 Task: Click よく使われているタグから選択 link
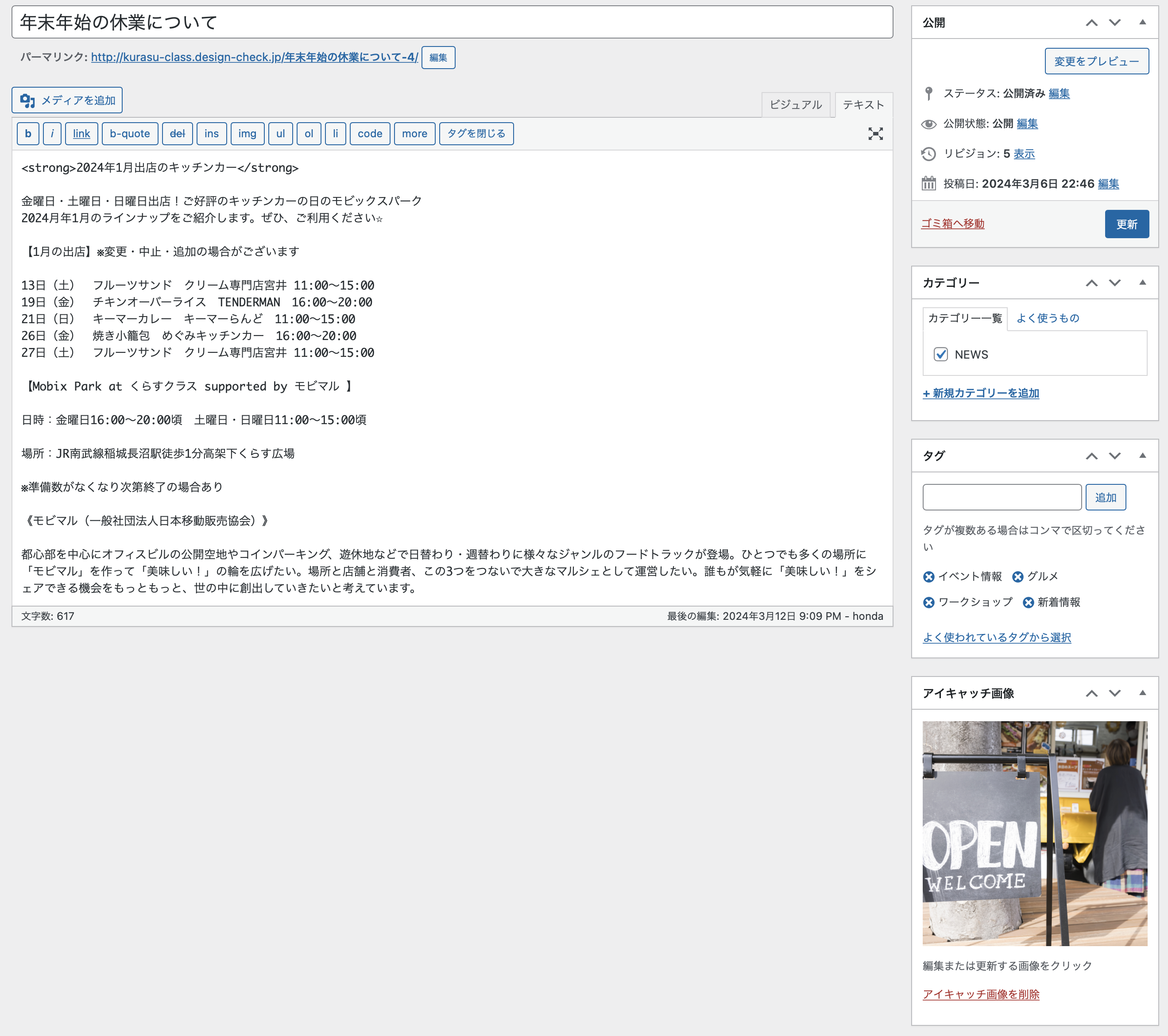[997, 637]
